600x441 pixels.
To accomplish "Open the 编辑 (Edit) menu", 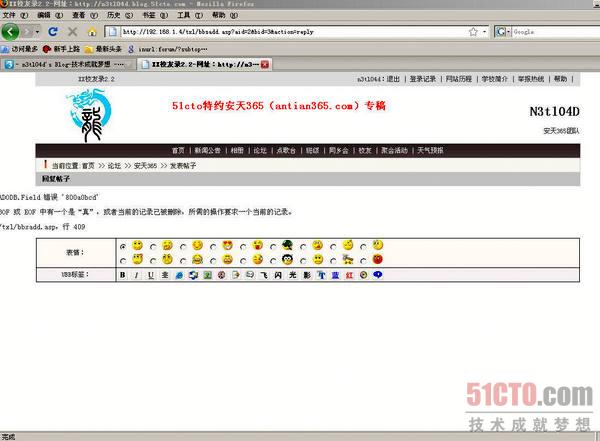I will [x=50, y=15].
